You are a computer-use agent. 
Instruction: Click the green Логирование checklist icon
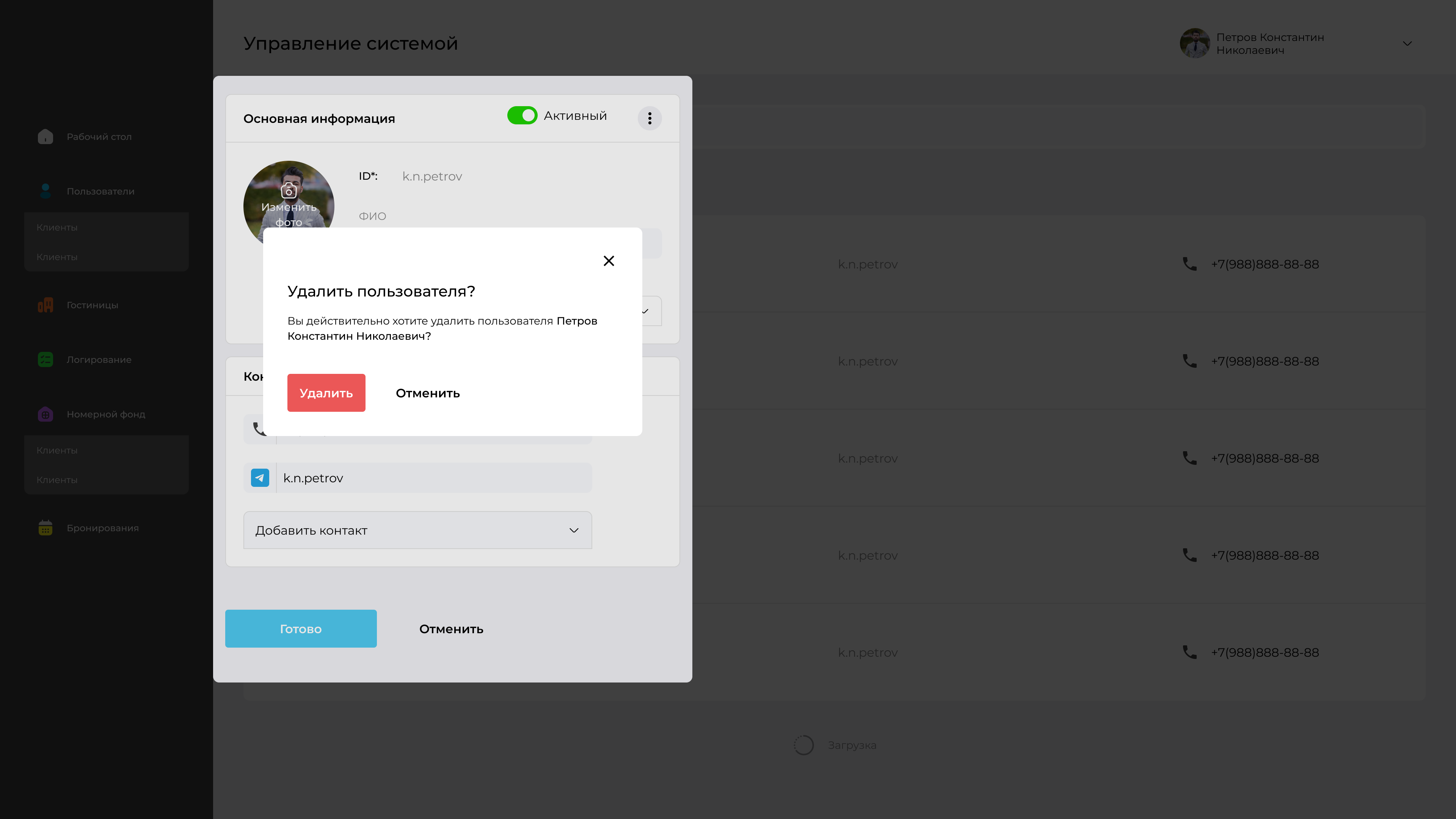tap(45, 359)
